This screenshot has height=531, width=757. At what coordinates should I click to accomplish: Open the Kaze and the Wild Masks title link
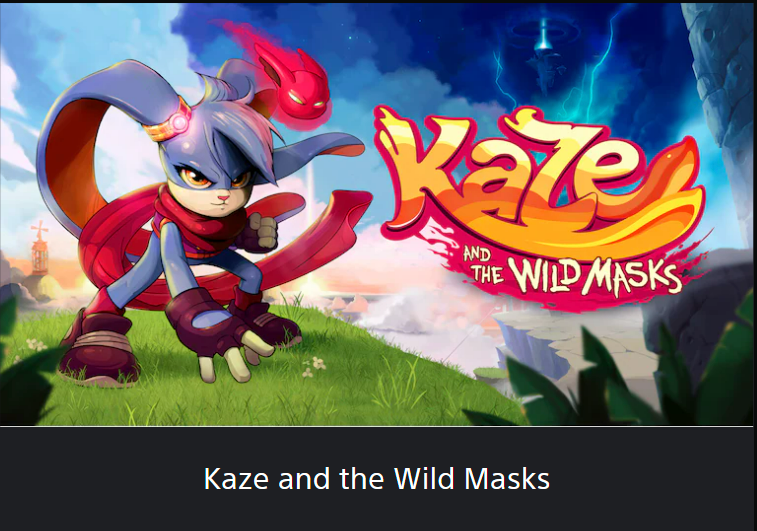(x=377, y=478)
